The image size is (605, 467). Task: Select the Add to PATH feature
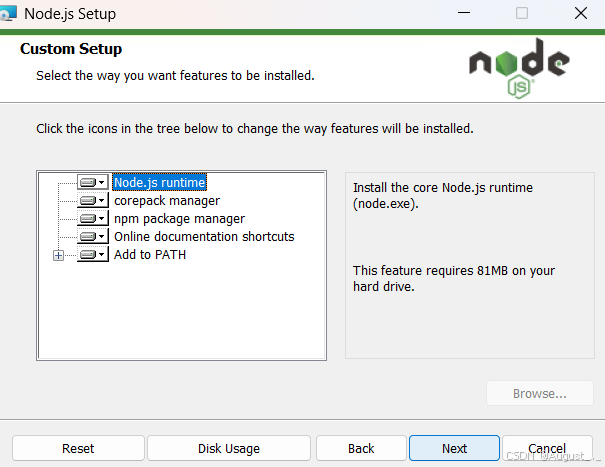pyautogui.click(x=150, y=255)
